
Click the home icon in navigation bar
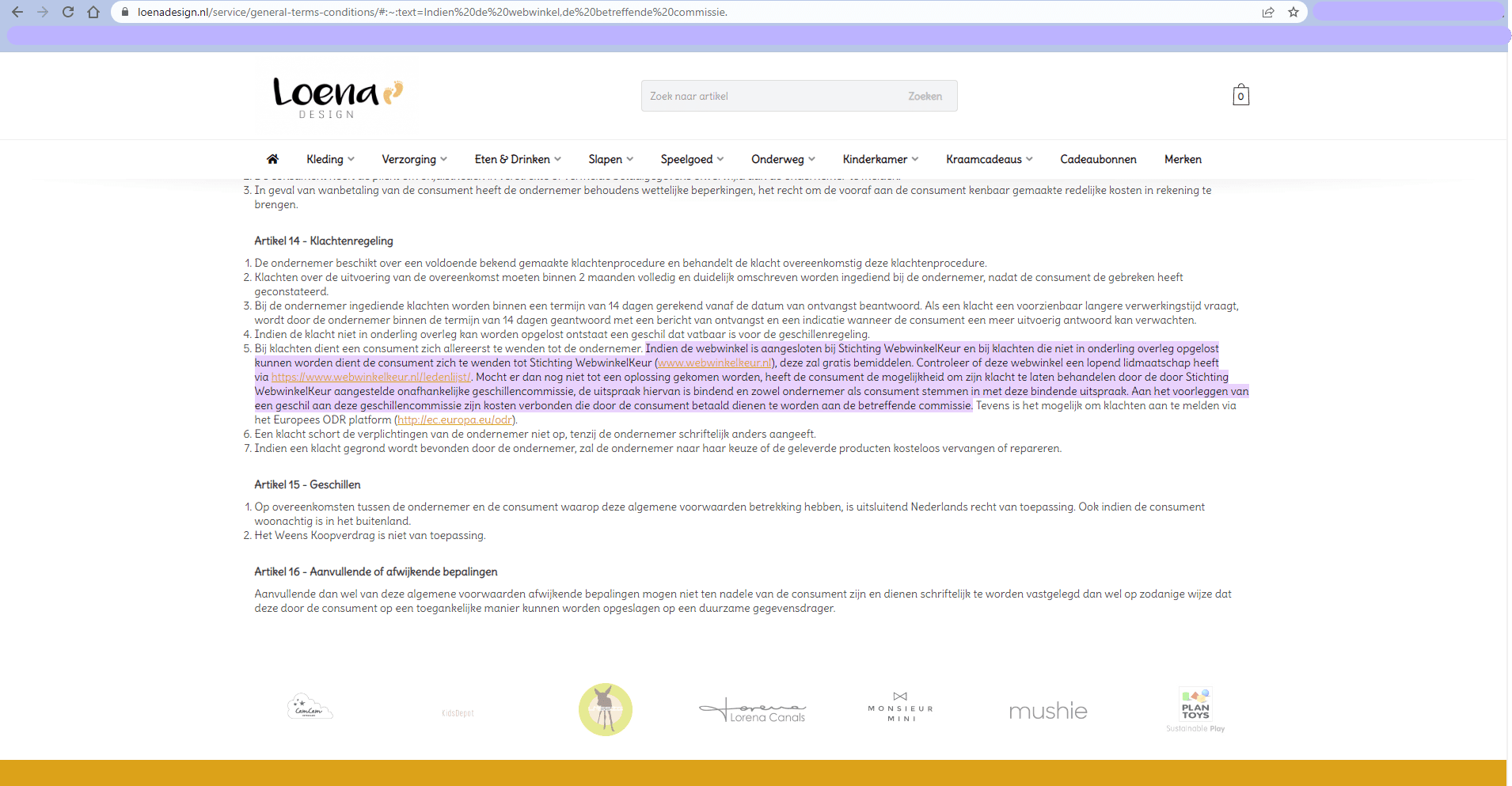coord(272,159)
